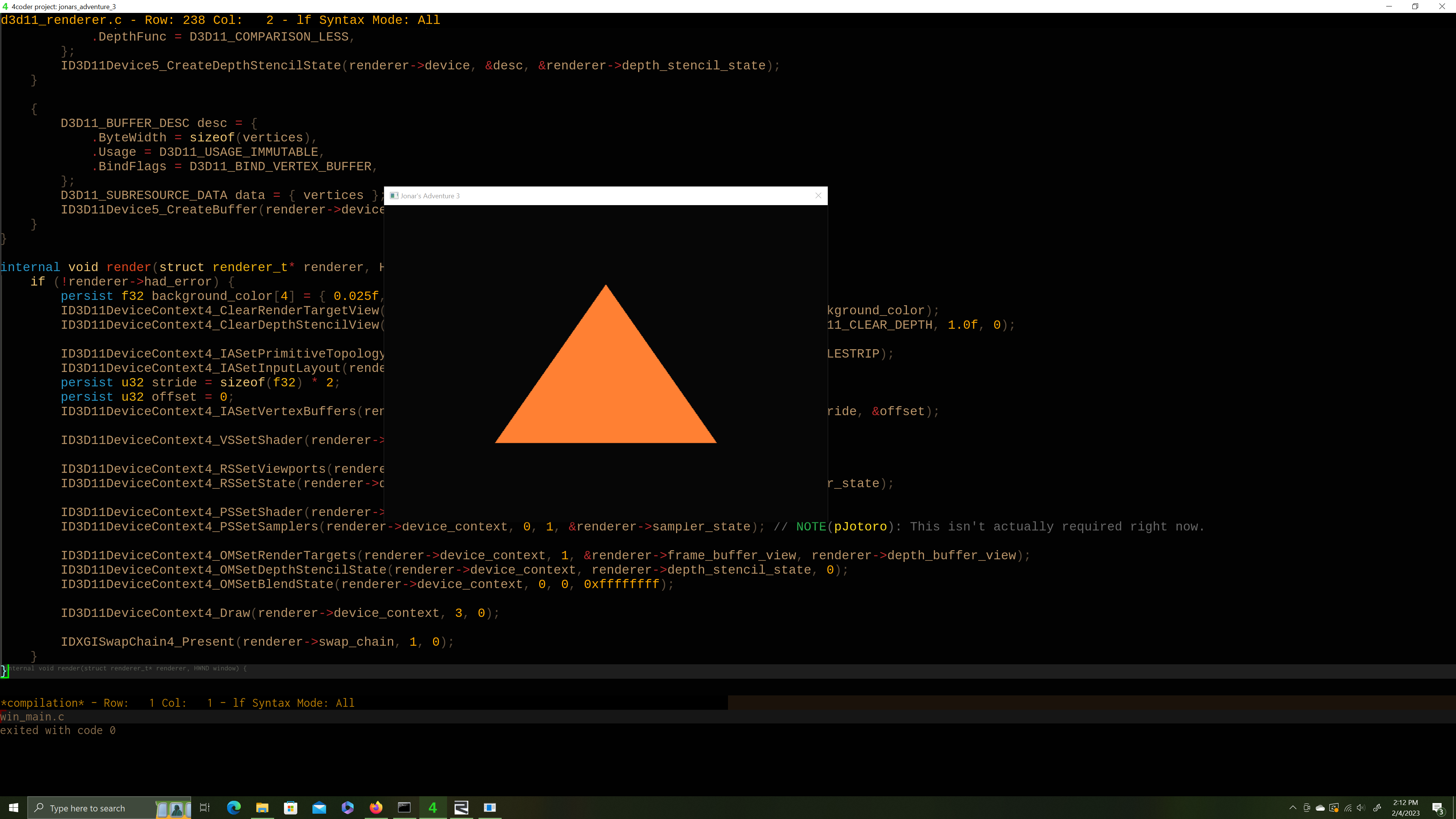Click the Windows Start button

14,808
